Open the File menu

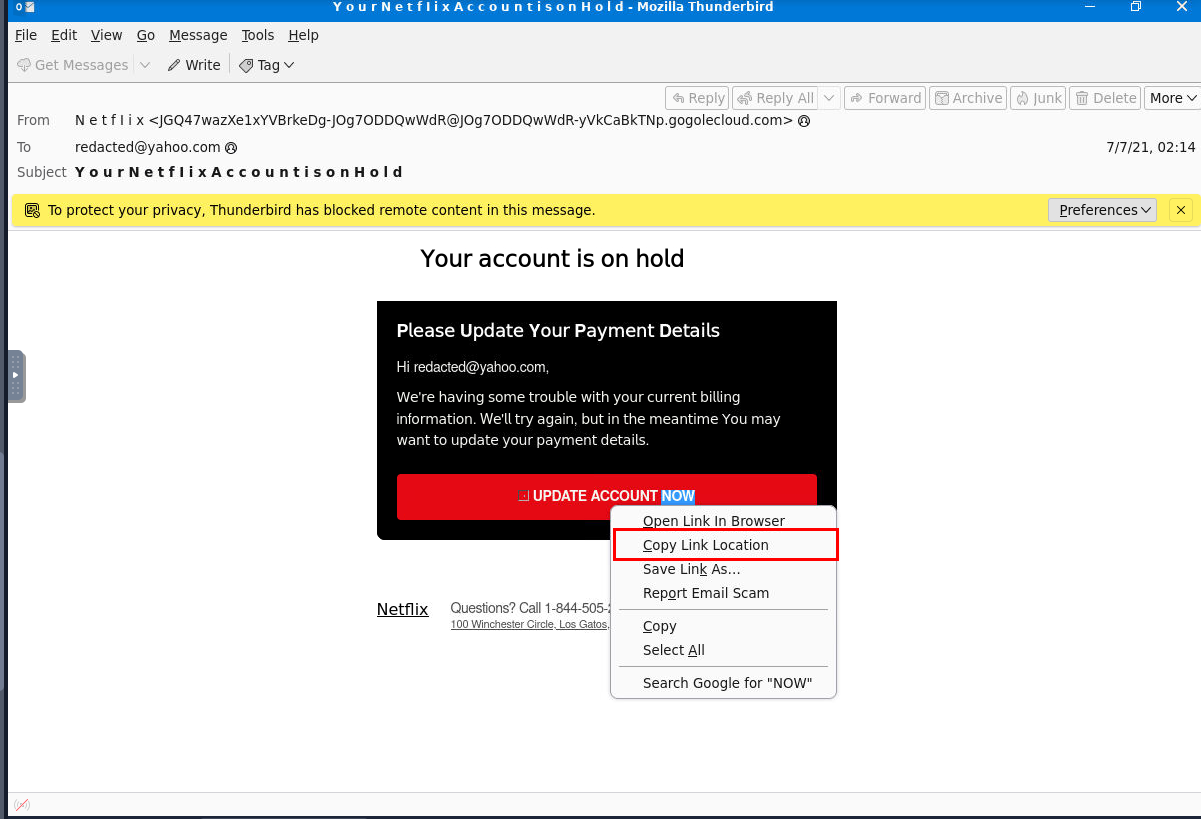click(x=26, y=35)
